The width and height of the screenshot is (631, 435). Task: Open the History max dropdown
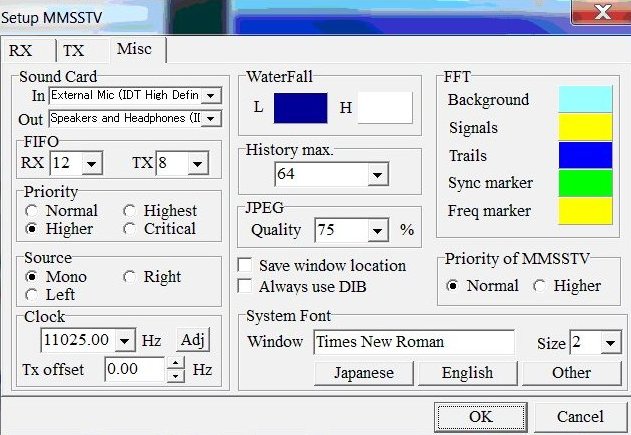click(377, 175)
